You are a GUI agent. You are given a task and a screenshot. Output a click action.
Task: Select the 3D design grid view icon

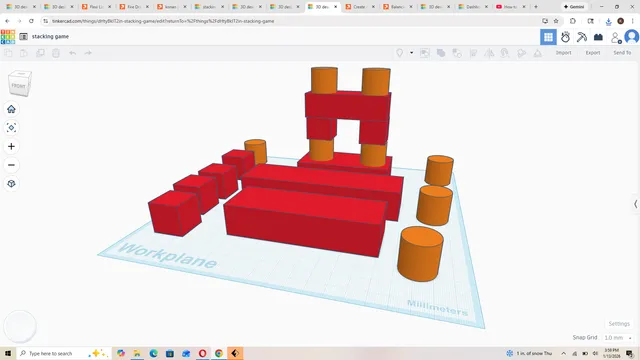(x=548, y=37)
